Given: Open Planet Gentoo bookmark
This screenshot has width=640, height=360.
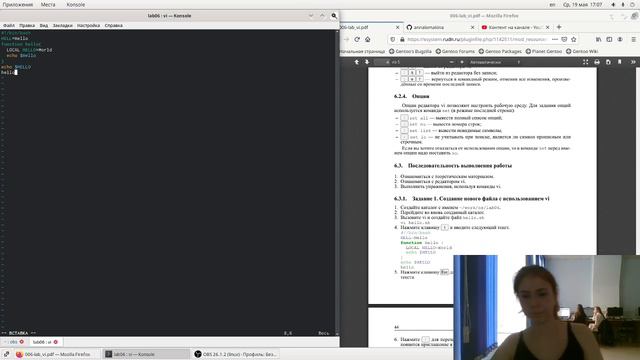Looking at the screenshot, I should pyautogui.click(x=544, y=51).
